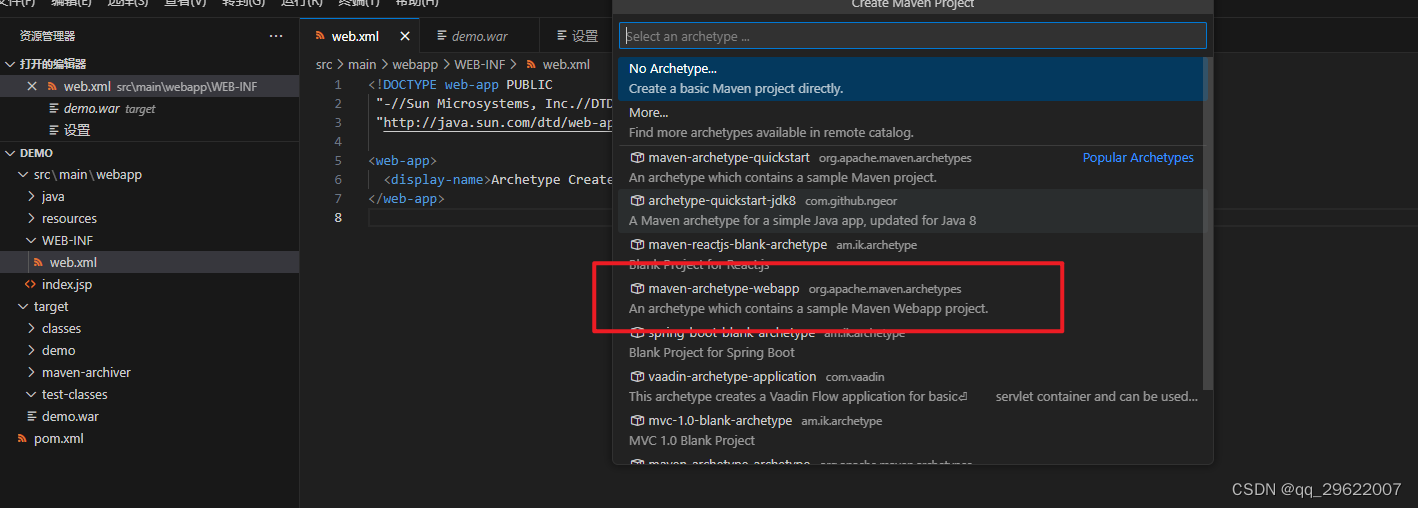The image size is (1418, 508).
Task: Click the webapp breadcrumb segment
Action: click(x=415, y=65)
